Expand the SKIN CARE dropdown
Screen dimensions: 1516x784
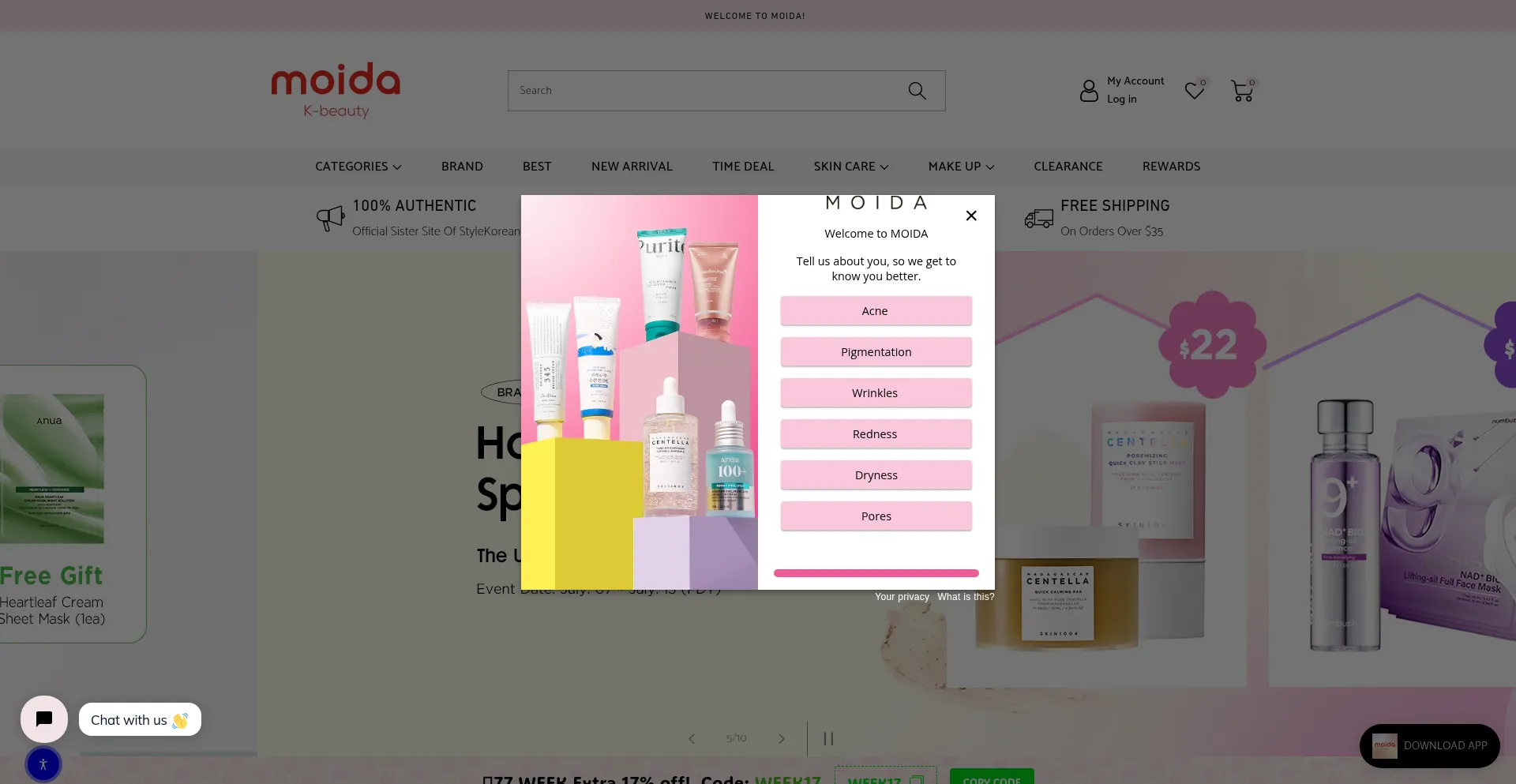tap(851, 167)
